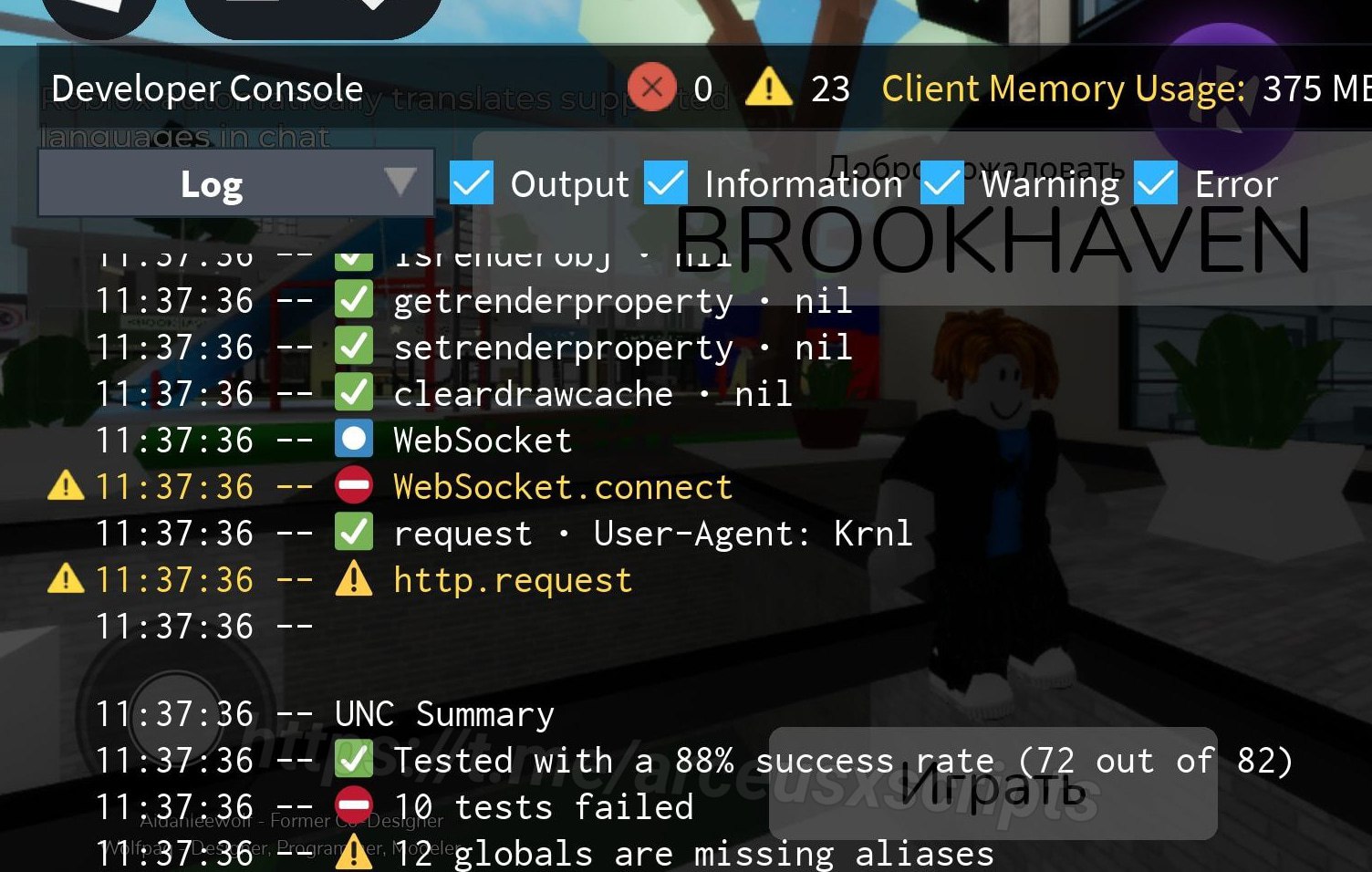Click the left-margin warning icon on http.request row

tap(66, 578)
